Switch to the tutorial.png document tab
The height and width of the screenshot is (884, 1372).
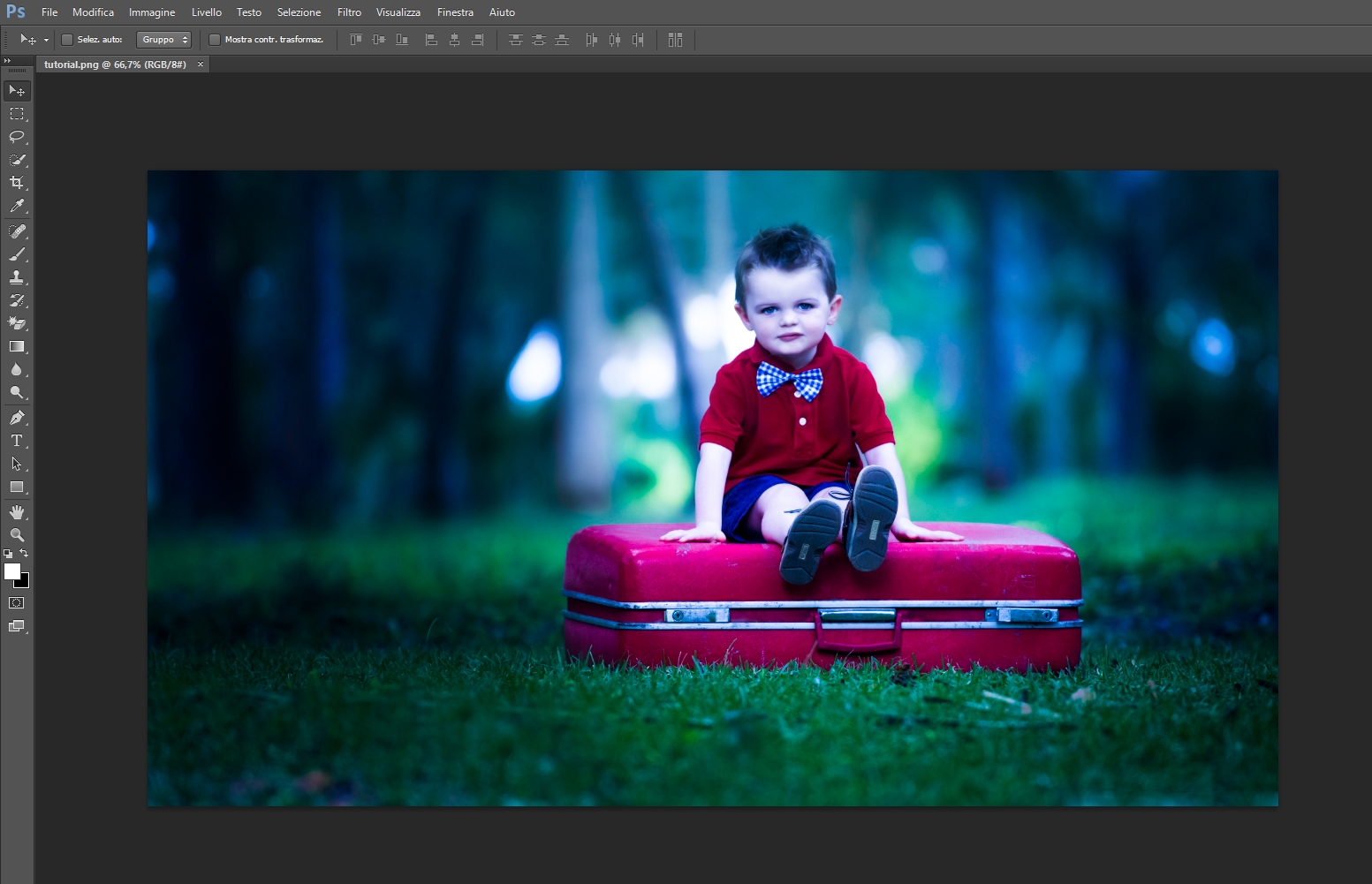click(x=115, y=64)
